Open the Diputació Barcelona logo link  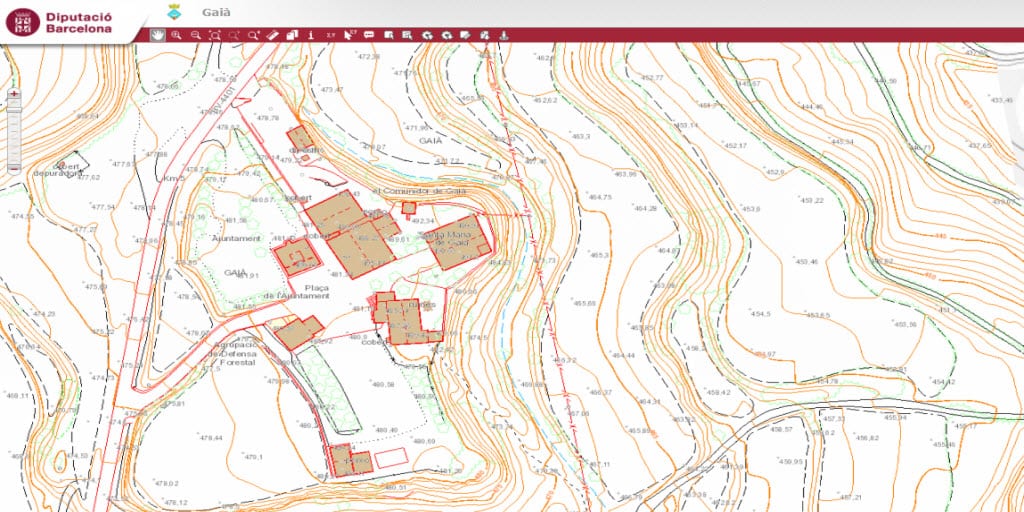pyautogui.click(x=59, y=22)
